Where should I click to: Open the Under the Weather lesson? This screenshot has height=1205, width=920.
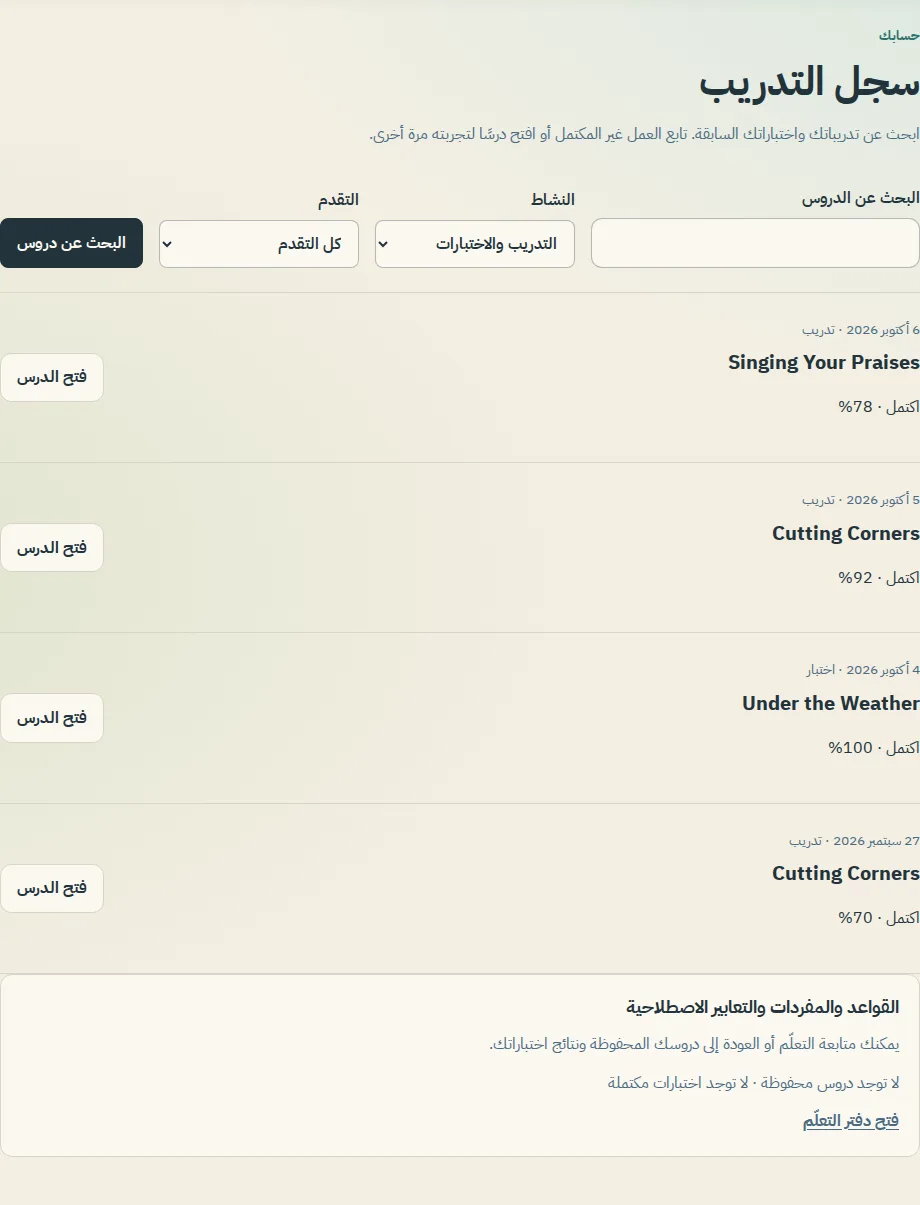(52, 718)
